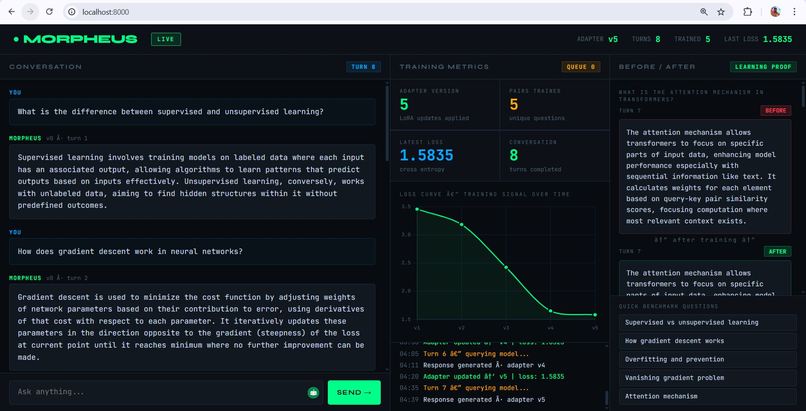The height and width of the screenshot is (411, 806).
Task: Click the ADAPTER v5 stat in header
Action: pos(597,39)
